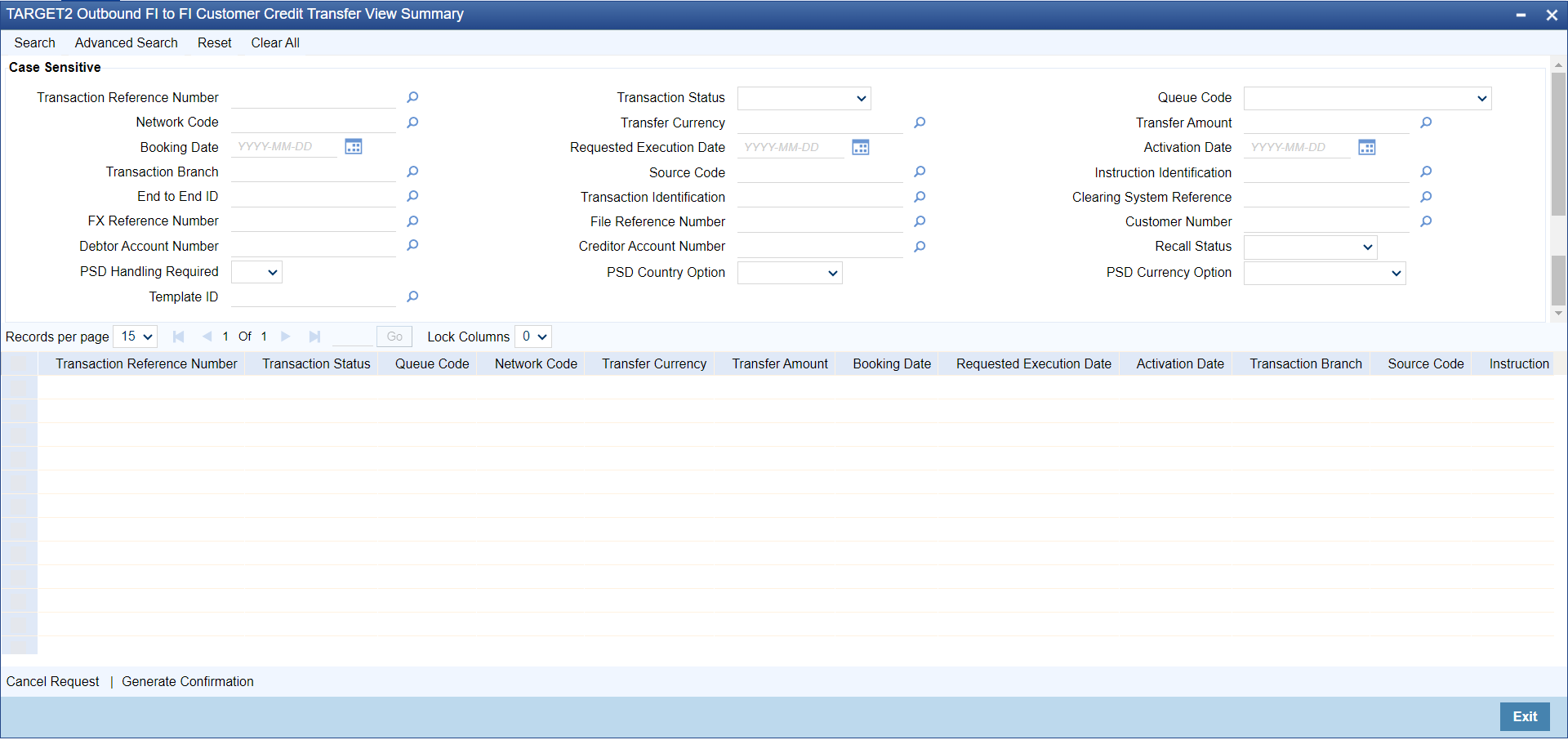Screen dimensions: 1568x740
Task: Click the Go page button
Action: [394, 337]
